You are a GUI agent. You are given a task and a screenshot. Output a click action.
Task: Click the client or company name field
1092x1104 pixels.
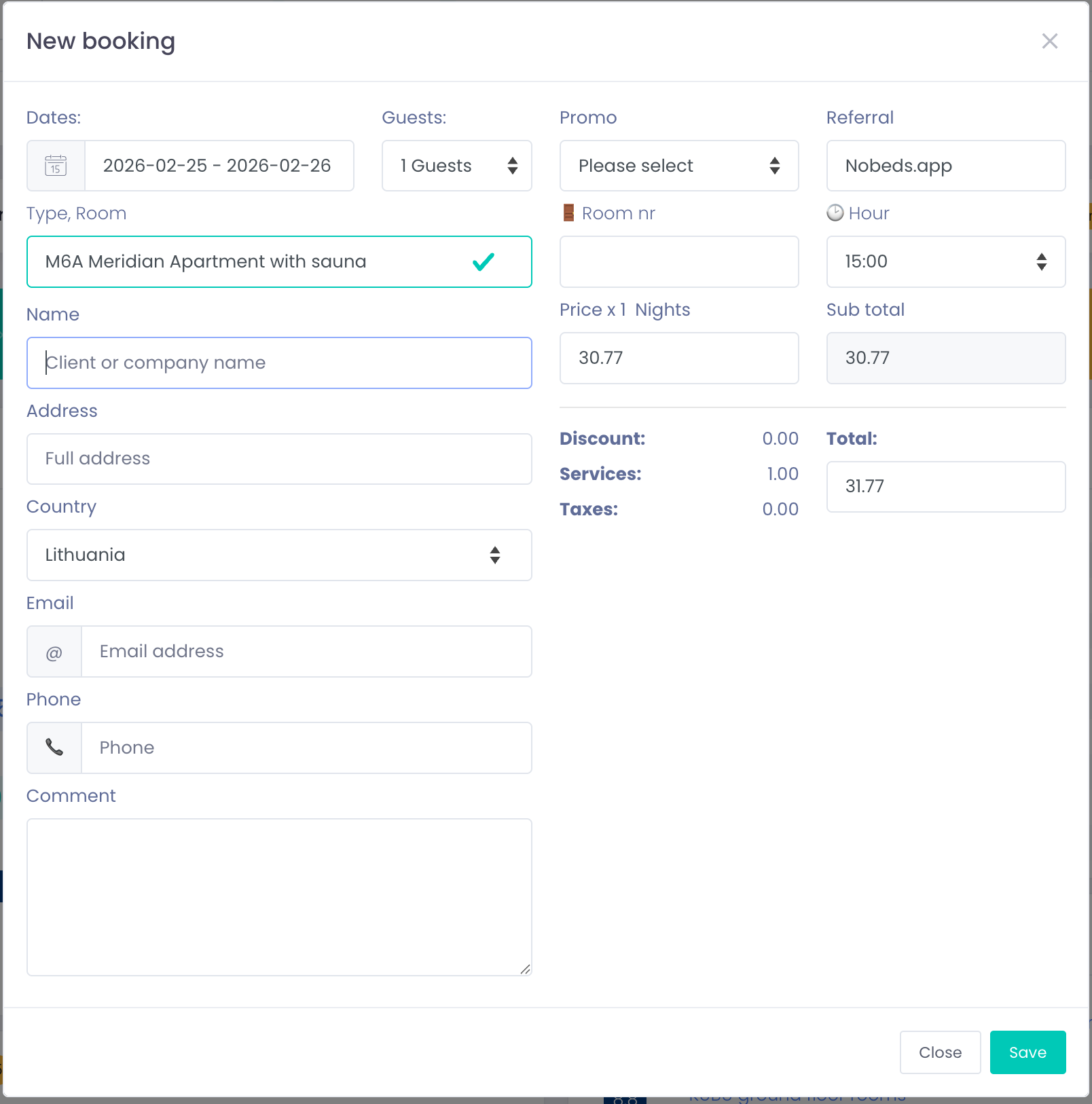(x=278, y=363)
